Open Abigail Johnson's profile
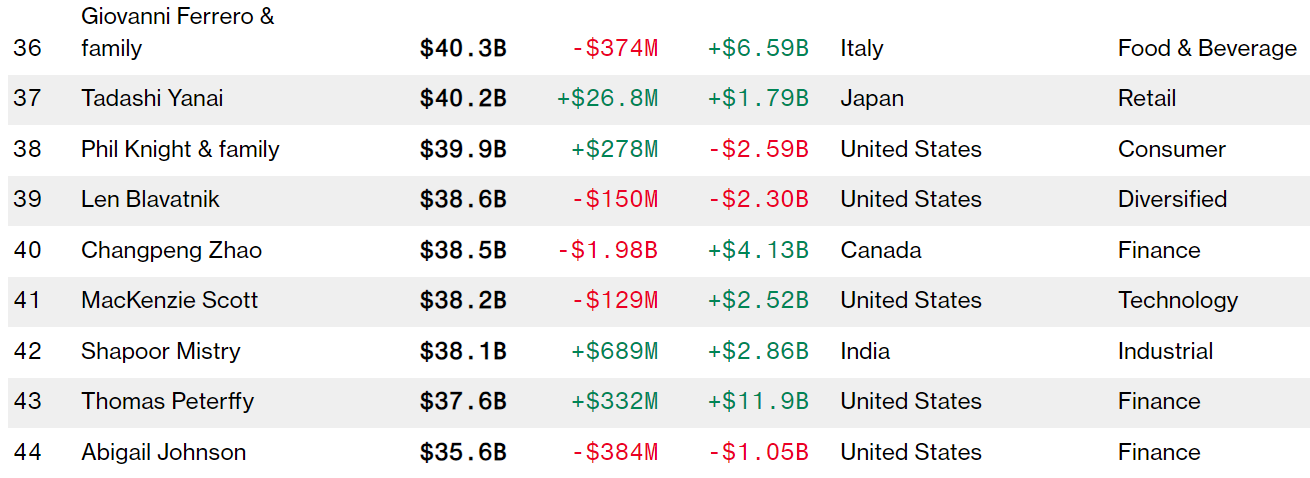This screenshot has height=478, width=1310. point(163,452)
